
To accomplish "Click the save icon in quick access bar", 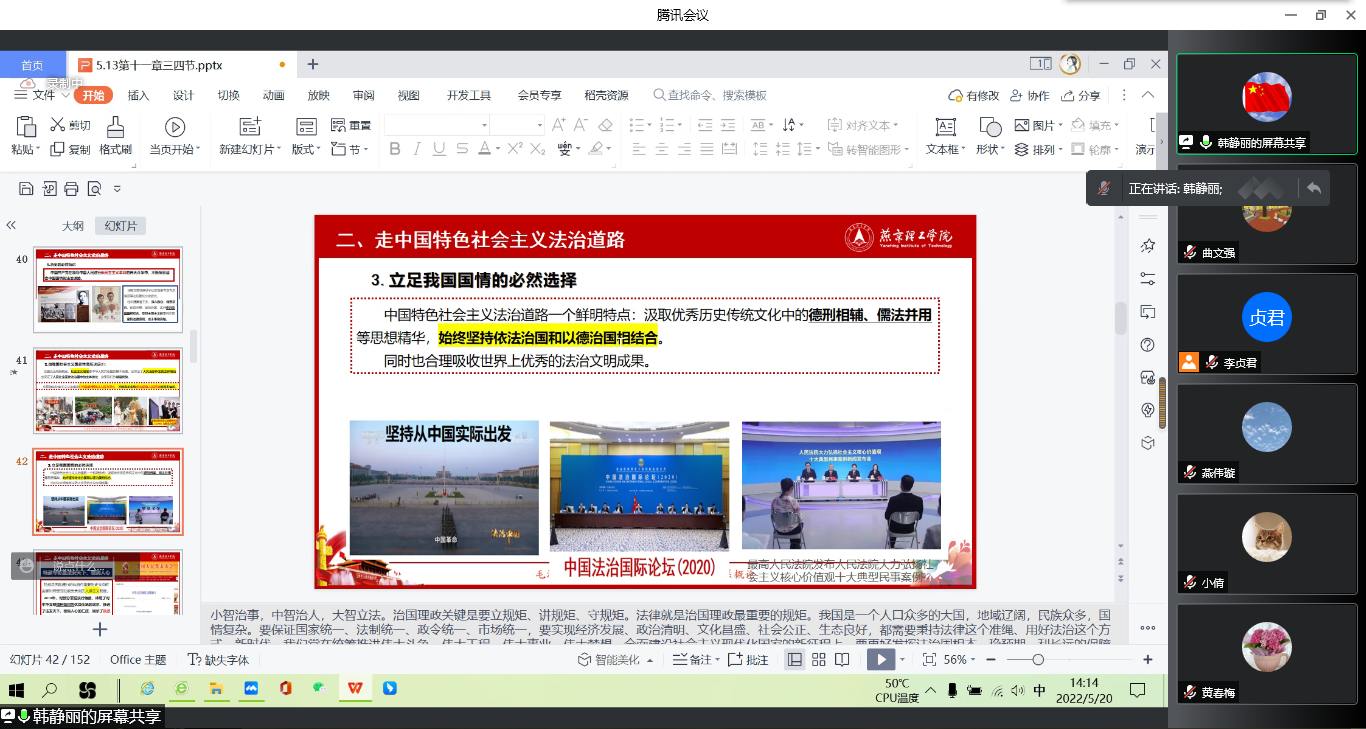I will tap(25, 189).
